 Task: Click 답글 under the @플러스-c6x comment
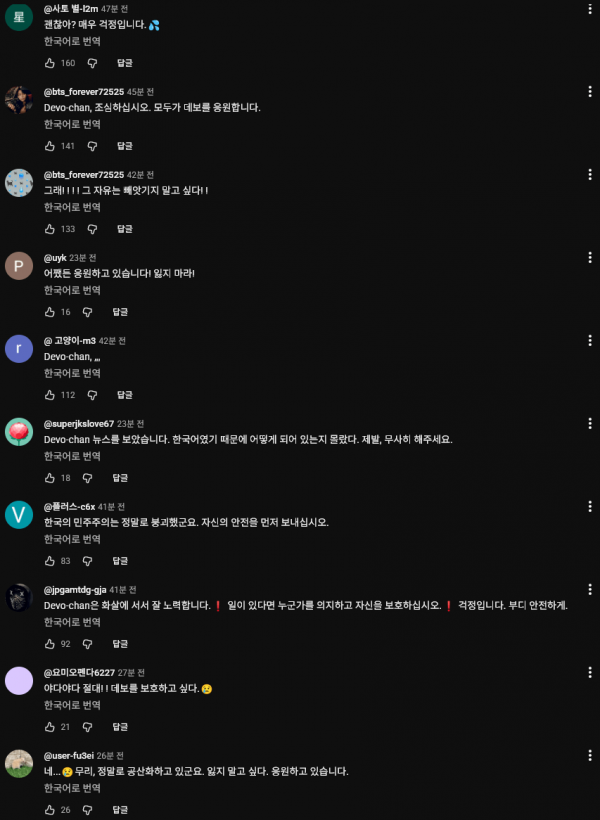pos(120,561)
